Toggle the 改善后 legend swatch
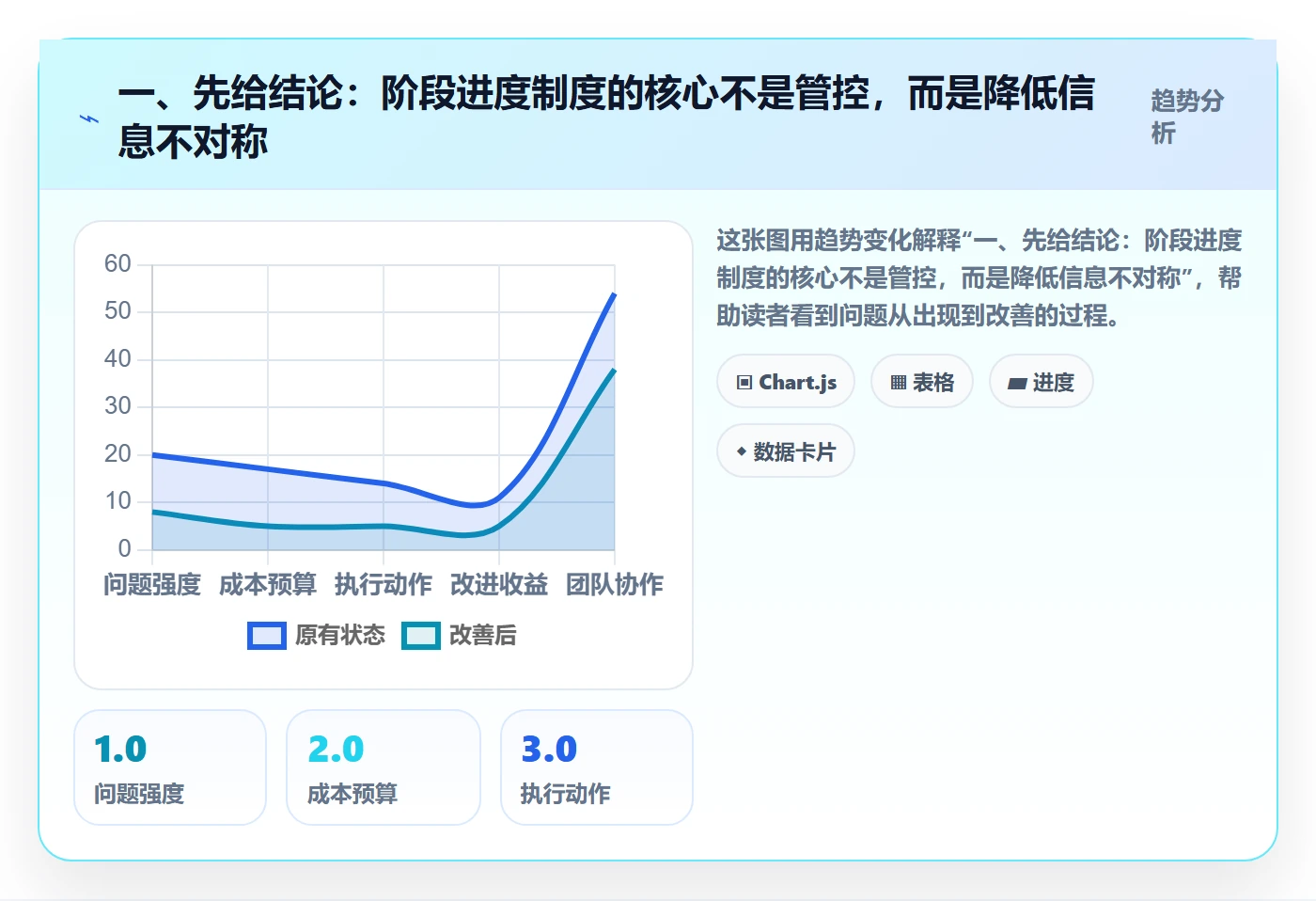Viewport: 1316px width, 901px height. pos(421,636)
